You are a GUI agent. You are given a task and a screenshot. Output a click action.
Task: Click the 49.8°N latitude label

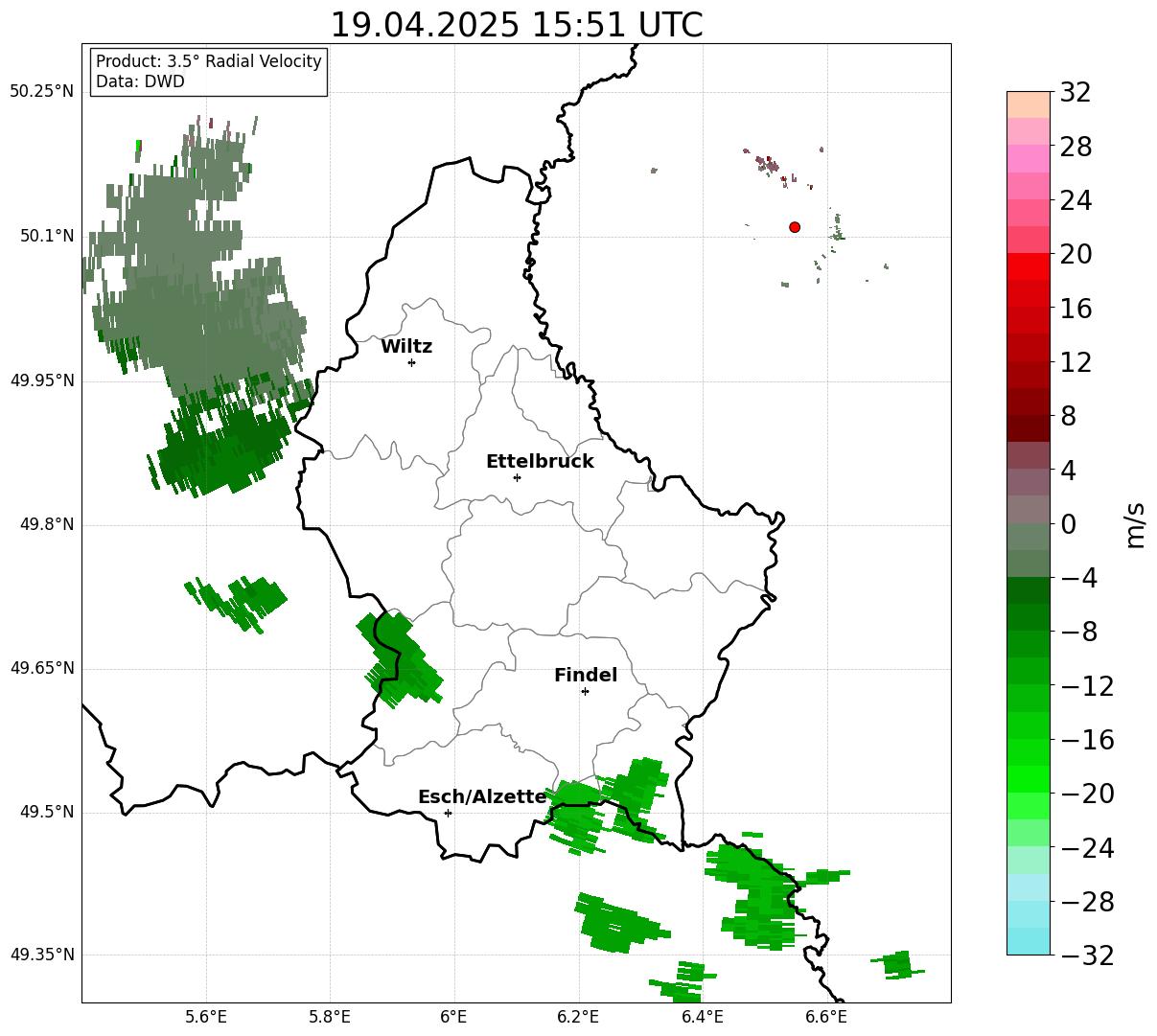point(47,524)
